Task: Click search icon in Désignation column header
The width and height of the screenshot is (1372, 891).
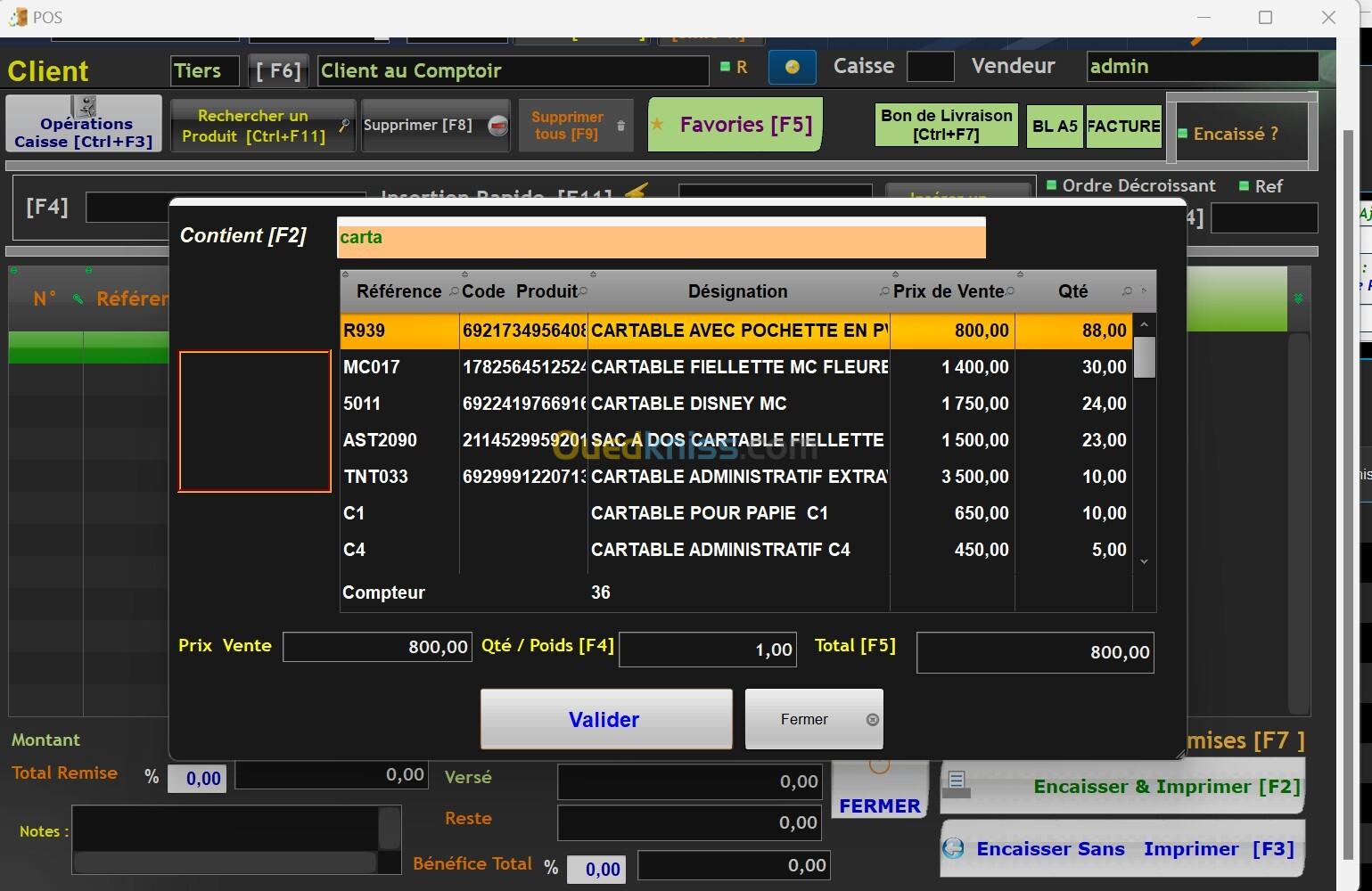Action: 883,291
